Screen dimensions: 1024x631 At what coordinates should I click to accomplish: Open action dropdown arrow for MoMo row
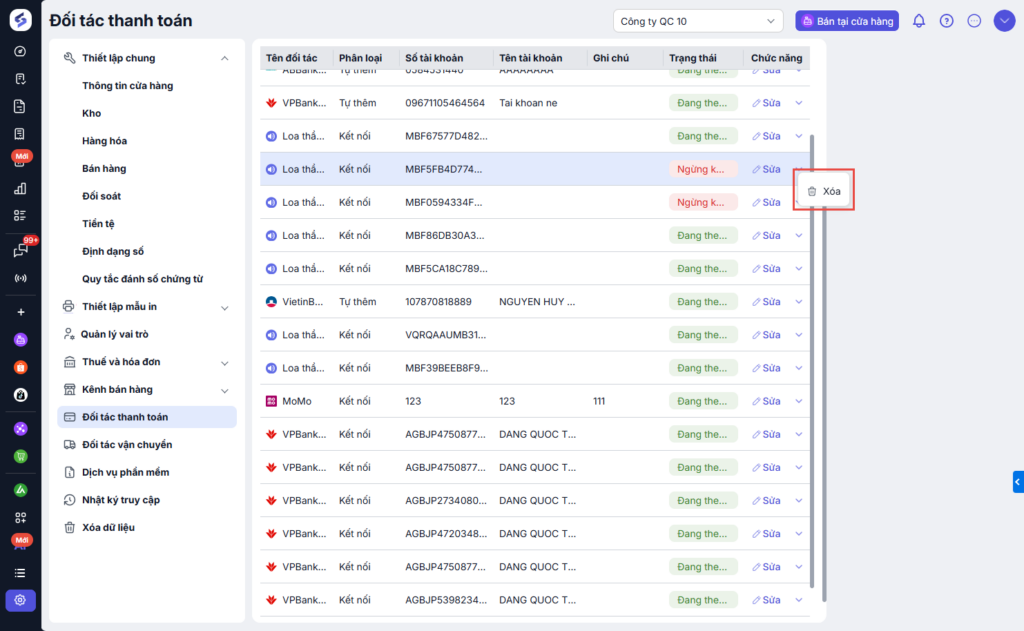click(798, 401)
